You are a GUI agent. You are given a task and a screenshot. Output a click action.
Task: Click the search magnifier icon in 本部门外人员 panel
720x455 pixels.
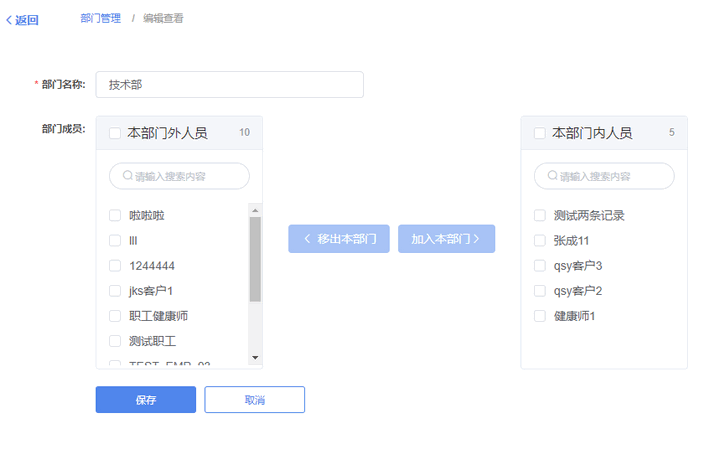[128, 175]
